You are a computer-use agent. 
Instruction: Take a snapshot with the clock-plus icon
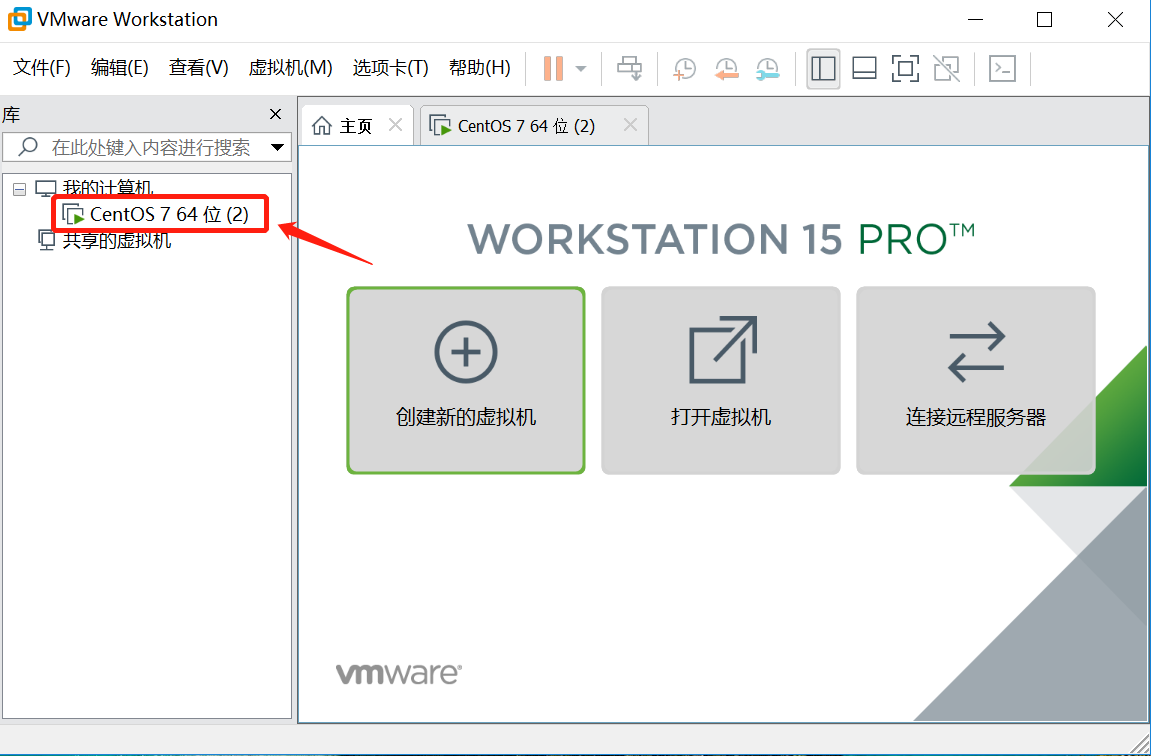685,69
